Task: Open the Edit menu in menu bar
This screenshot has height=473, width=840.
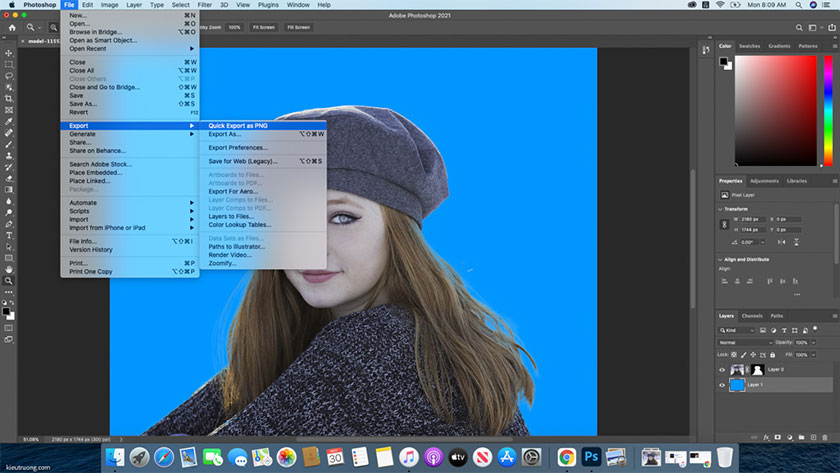Action: pos(87,5)
